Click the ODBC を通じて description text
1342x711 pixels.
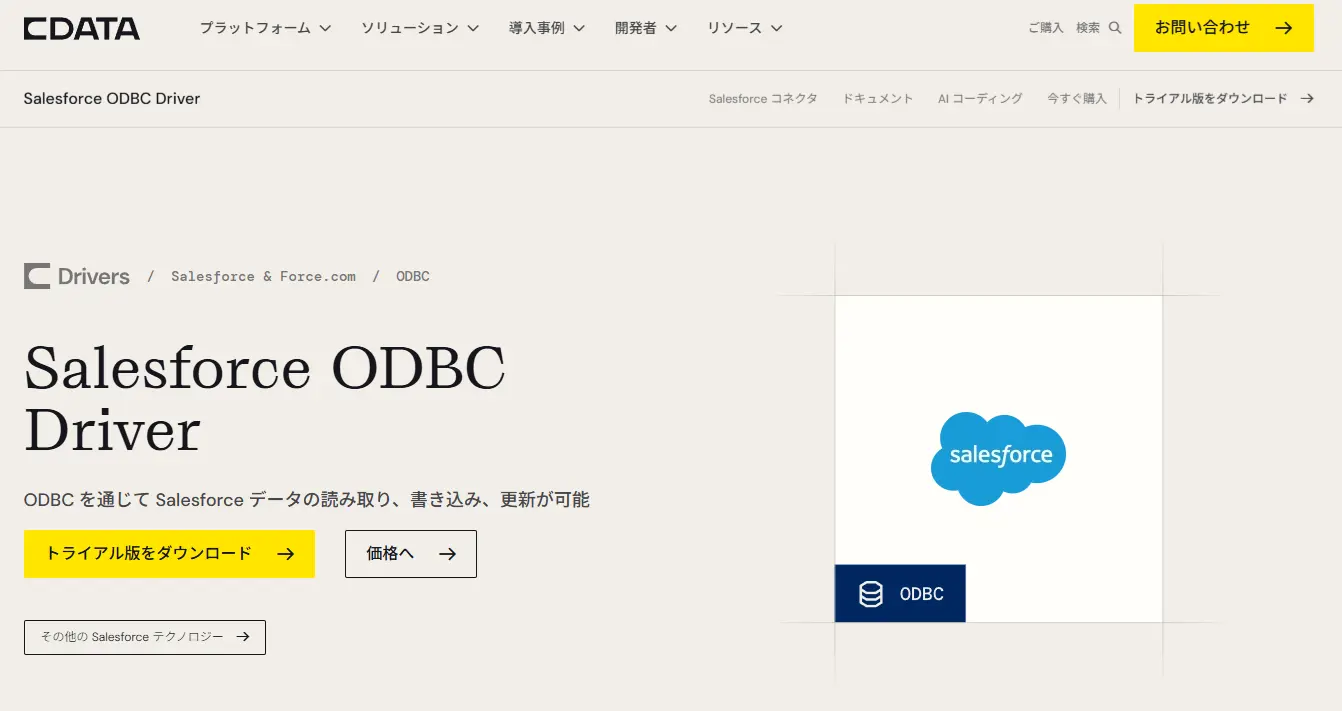pyautogui.click(x=307, y=499)
